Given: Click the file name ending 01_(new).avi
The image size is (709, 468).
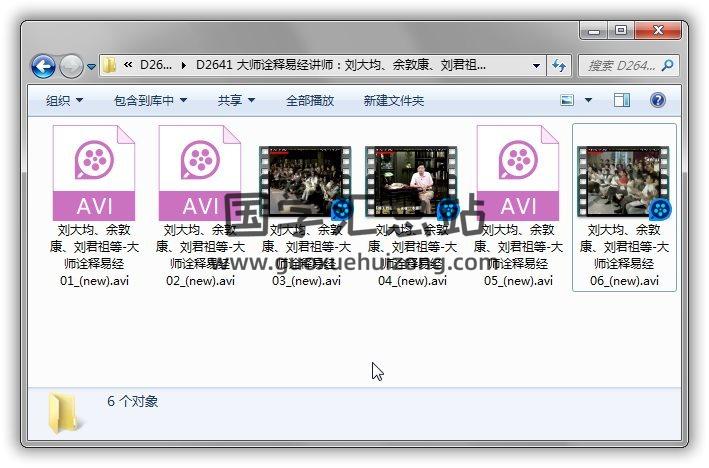Looking at the screenshot, I should click(x=94, y=255).
